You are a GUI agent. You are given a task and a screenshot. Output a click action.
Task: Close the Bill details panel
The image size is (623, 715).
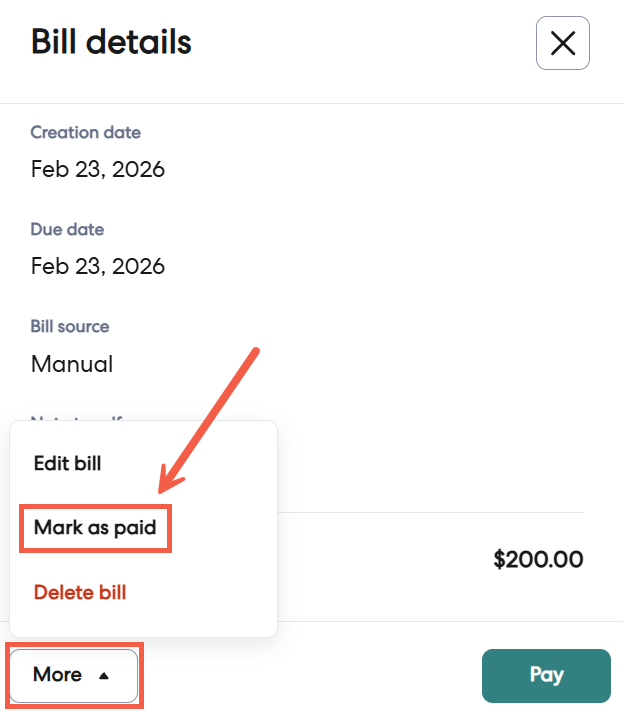[563, 44]
